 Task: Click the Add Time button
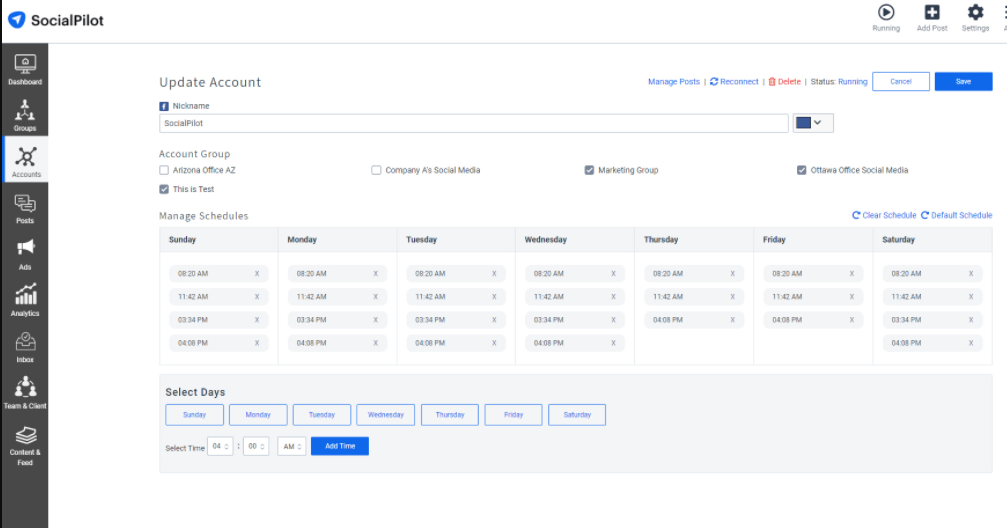coord(340,446)
